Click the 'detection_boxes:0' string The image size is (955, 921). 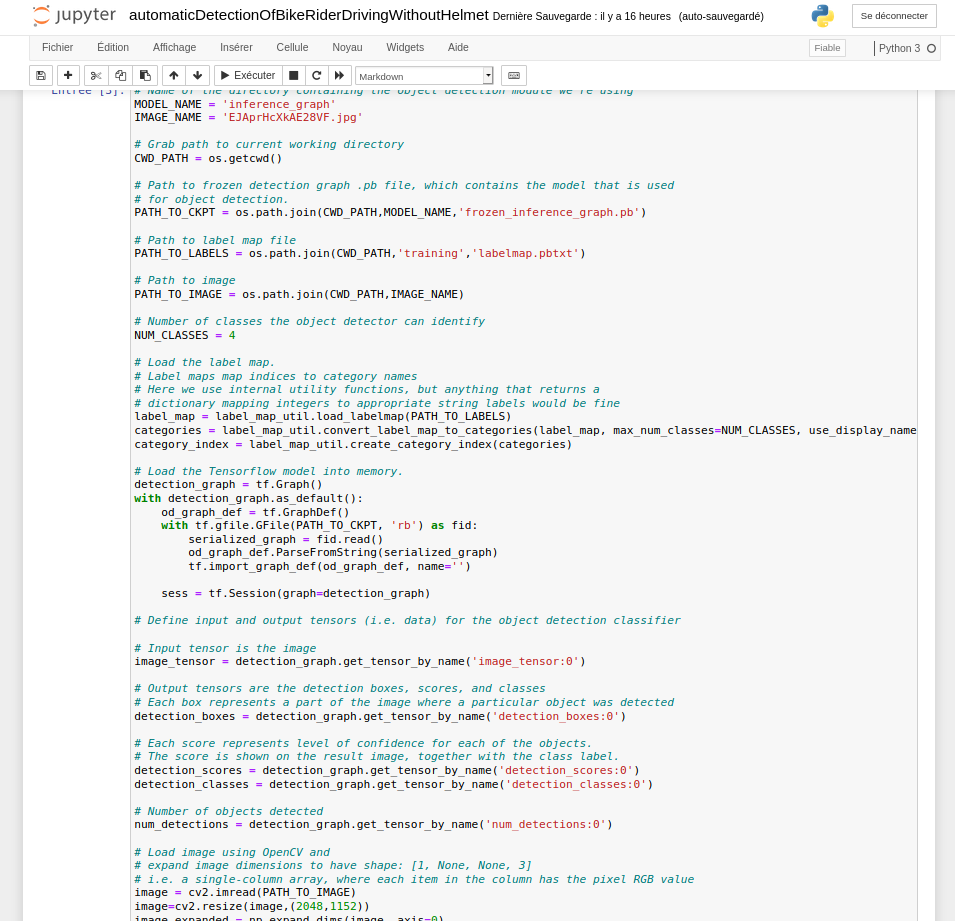pos(555,716)
